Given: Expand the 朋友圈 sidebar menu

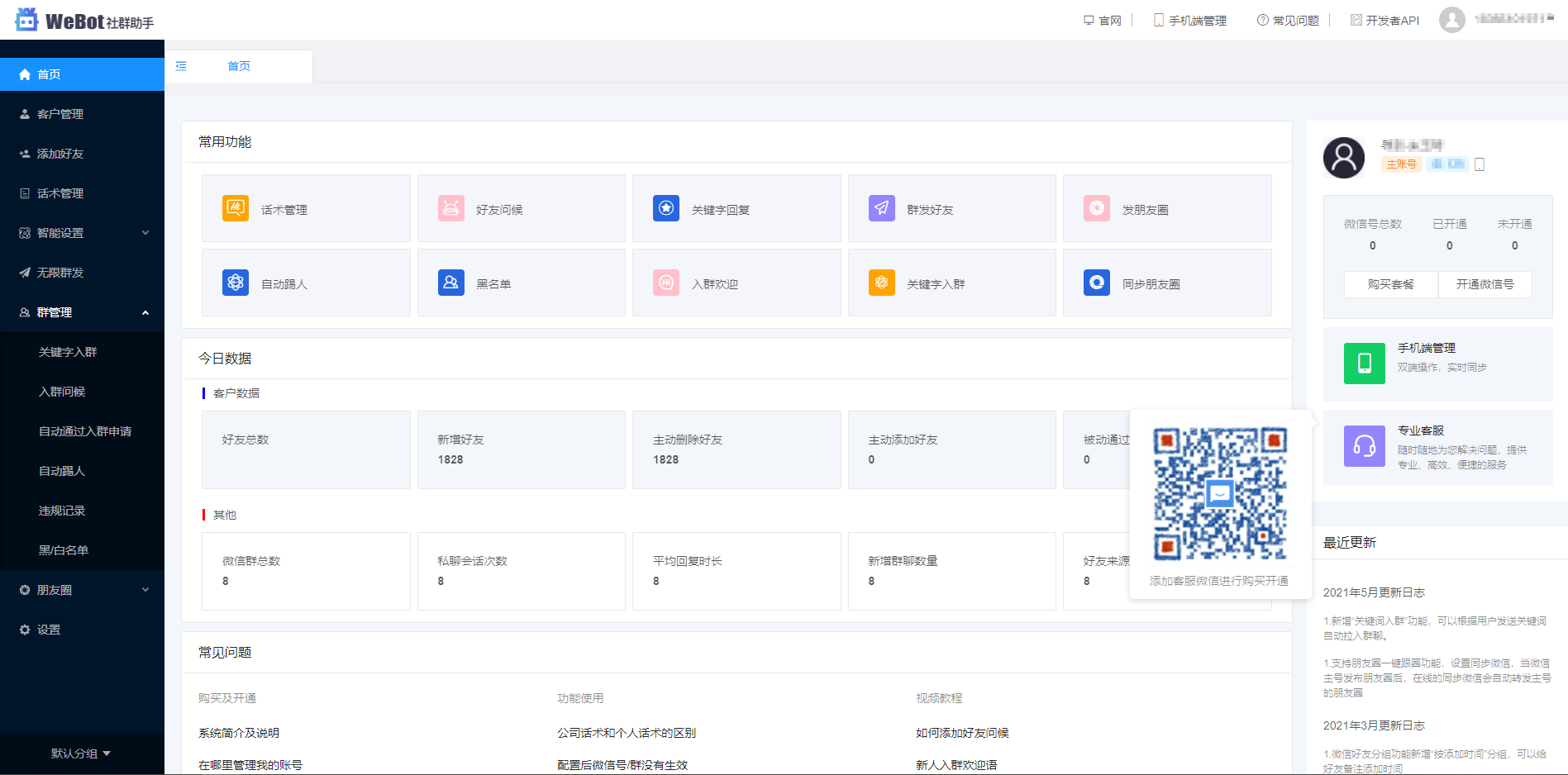Looking at the screenshot, I should pos(82,590).
